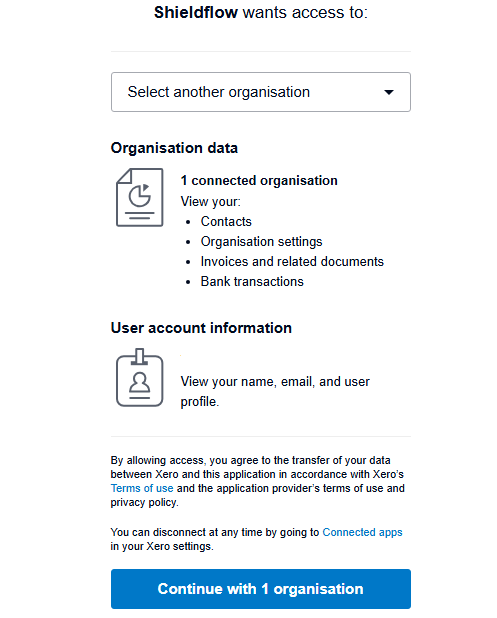Click the View your: label
The image size is (497, 618).
point(210,201)
